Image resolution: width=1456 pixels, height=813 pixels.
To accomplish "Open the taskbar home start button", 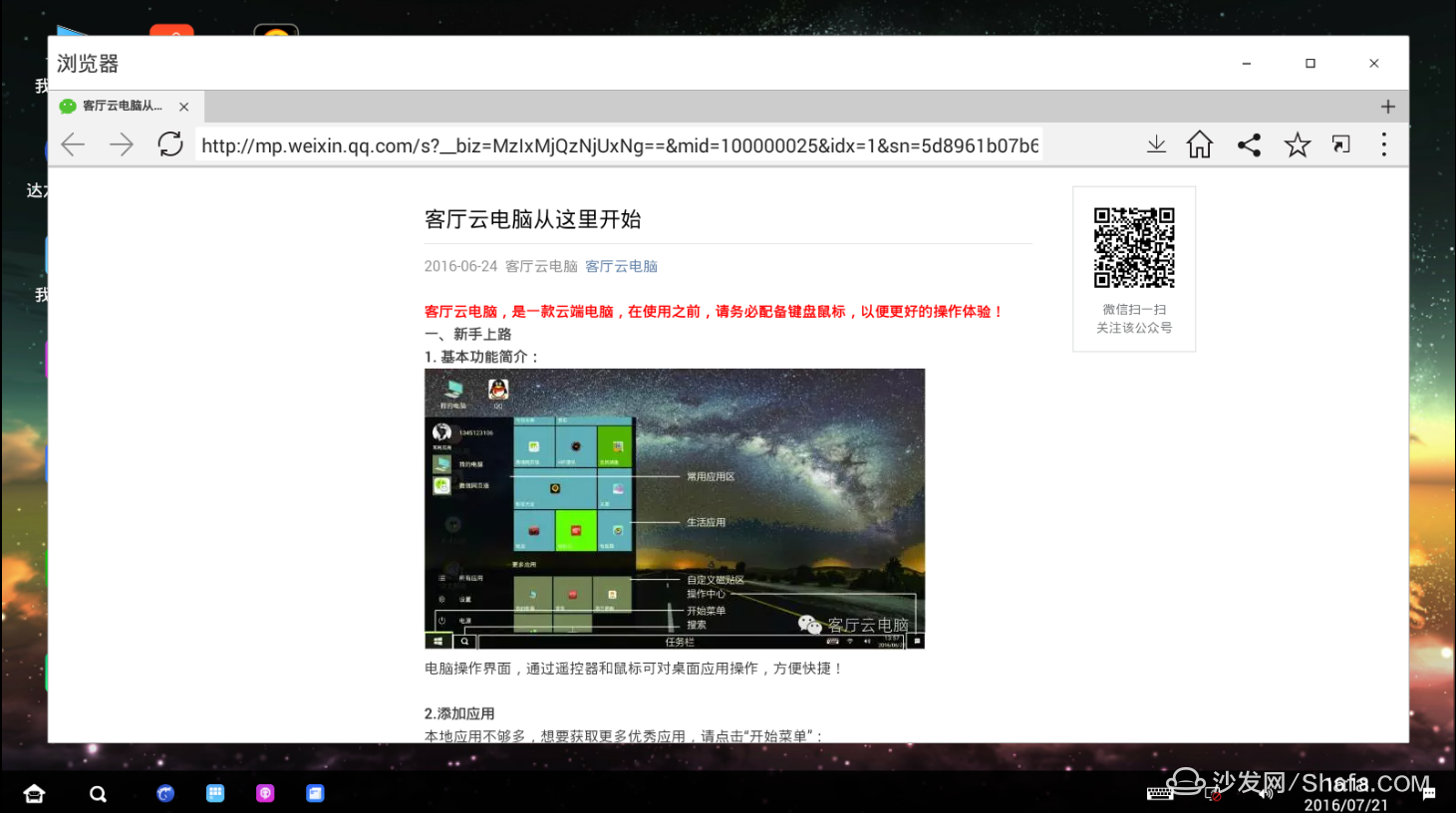I will (34, 794).
